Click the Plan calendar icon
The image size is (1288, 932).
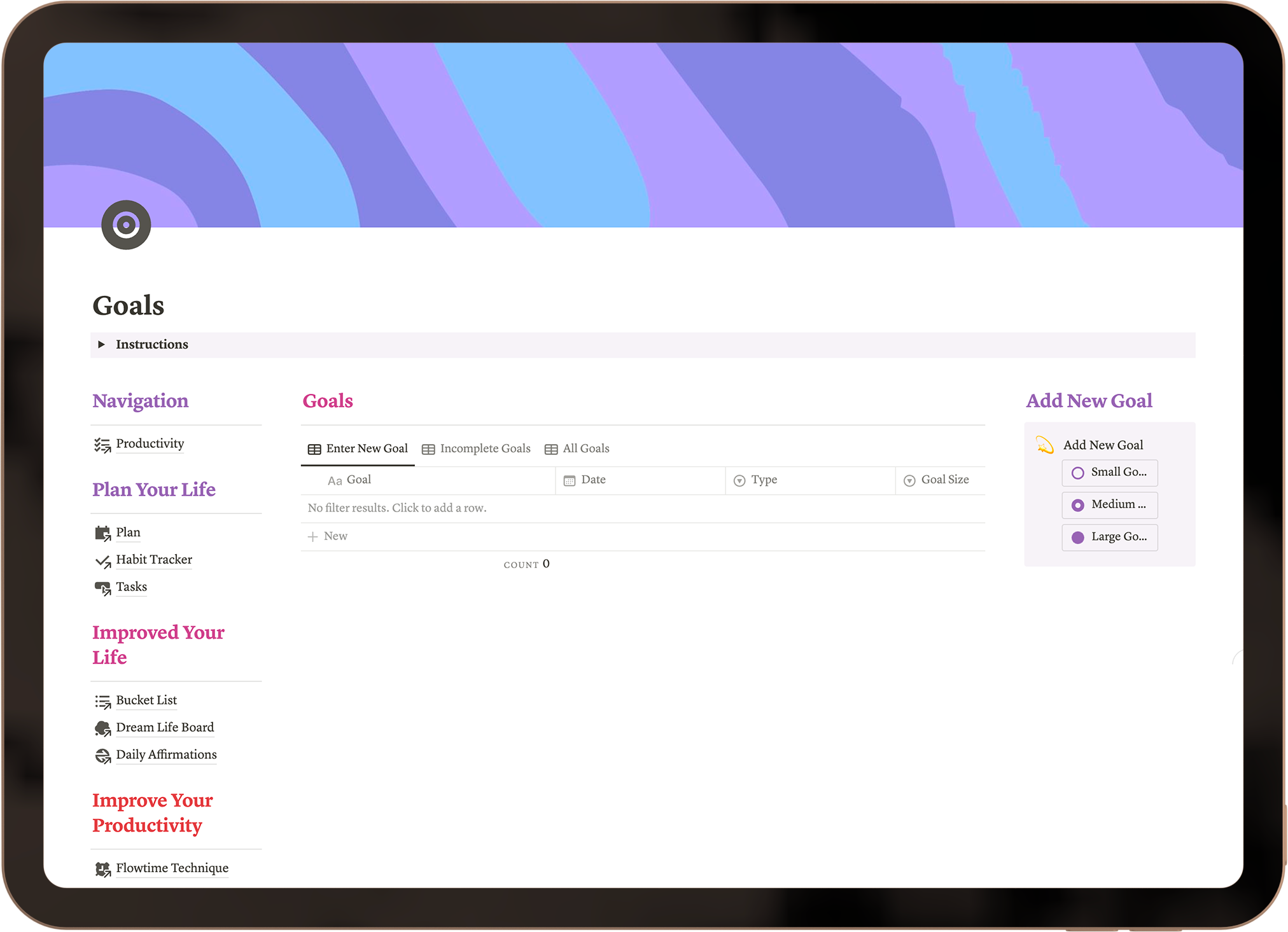[x=102, y=533]
